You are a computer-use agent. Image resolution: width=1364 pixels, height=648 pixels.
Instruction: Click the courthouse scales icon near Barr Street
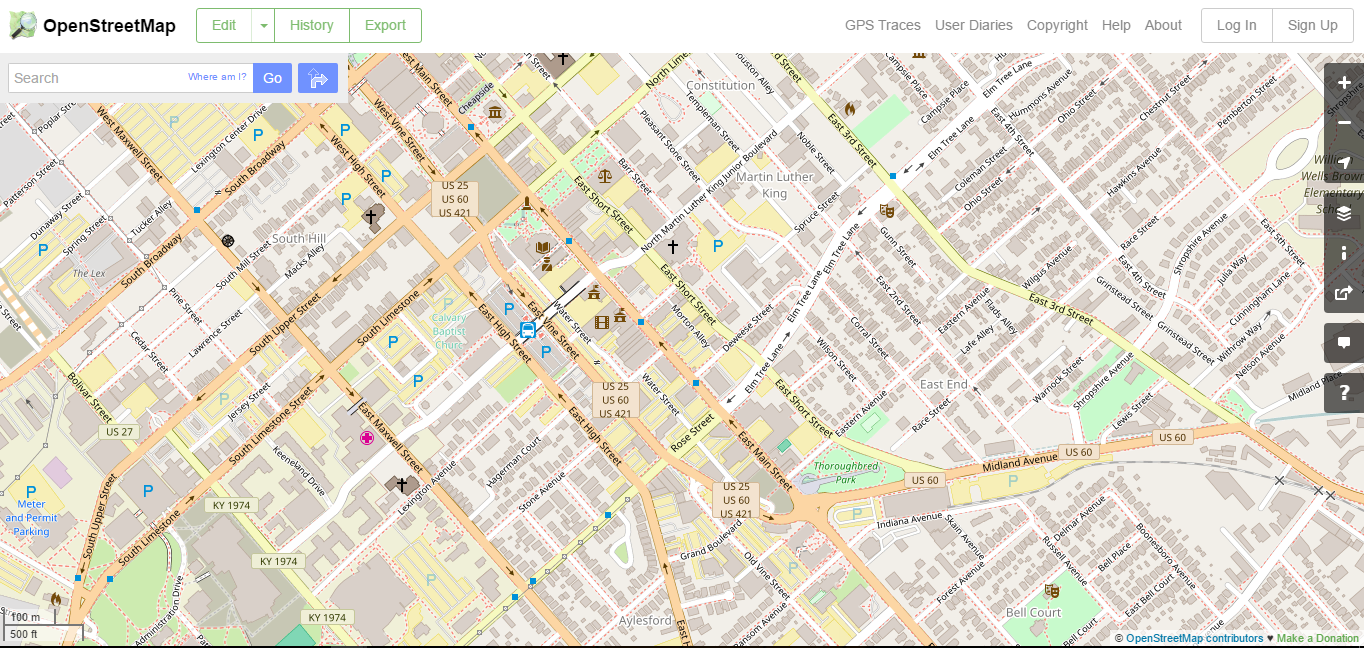(604, 174)
